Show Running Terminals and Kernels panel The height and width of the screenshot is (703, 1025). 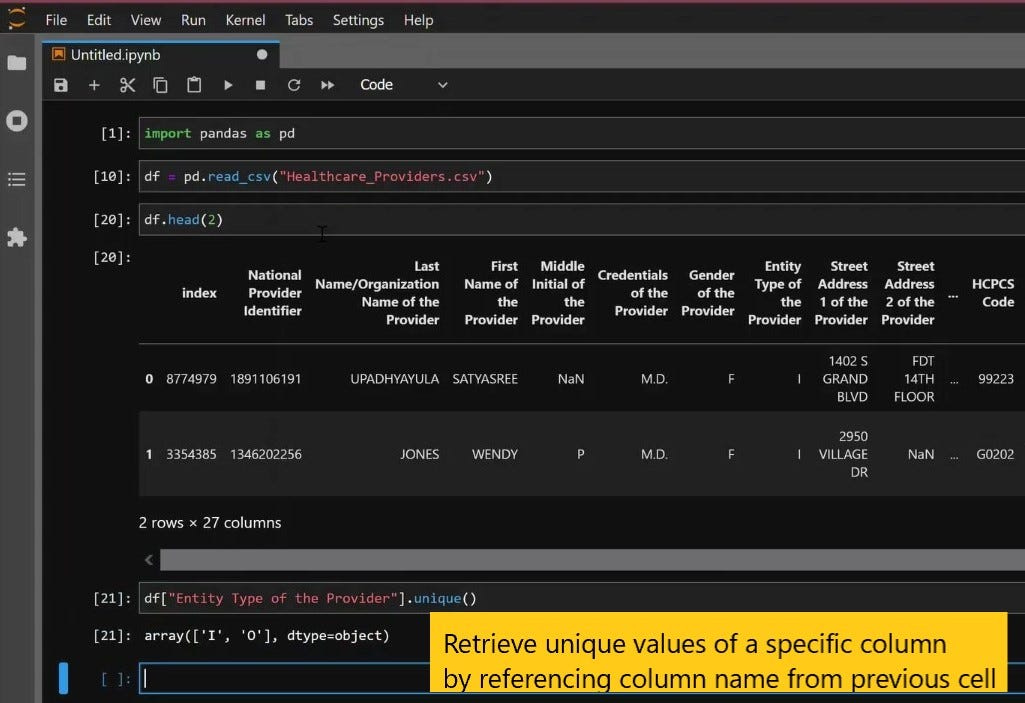tap(17, 121)
